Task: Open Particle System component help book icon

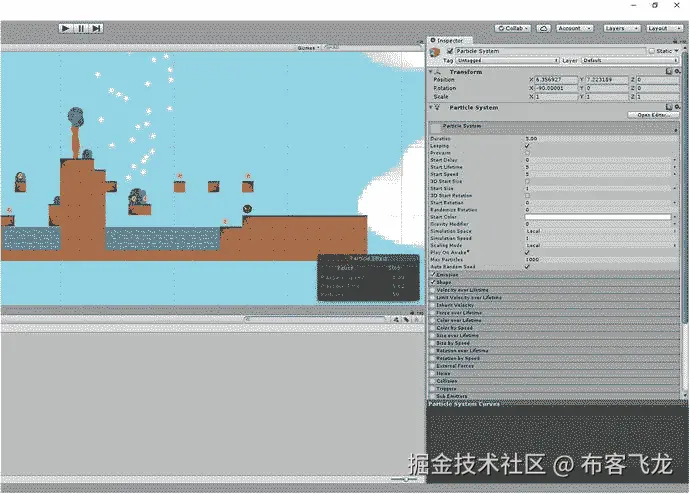Action: coord(669,107)
